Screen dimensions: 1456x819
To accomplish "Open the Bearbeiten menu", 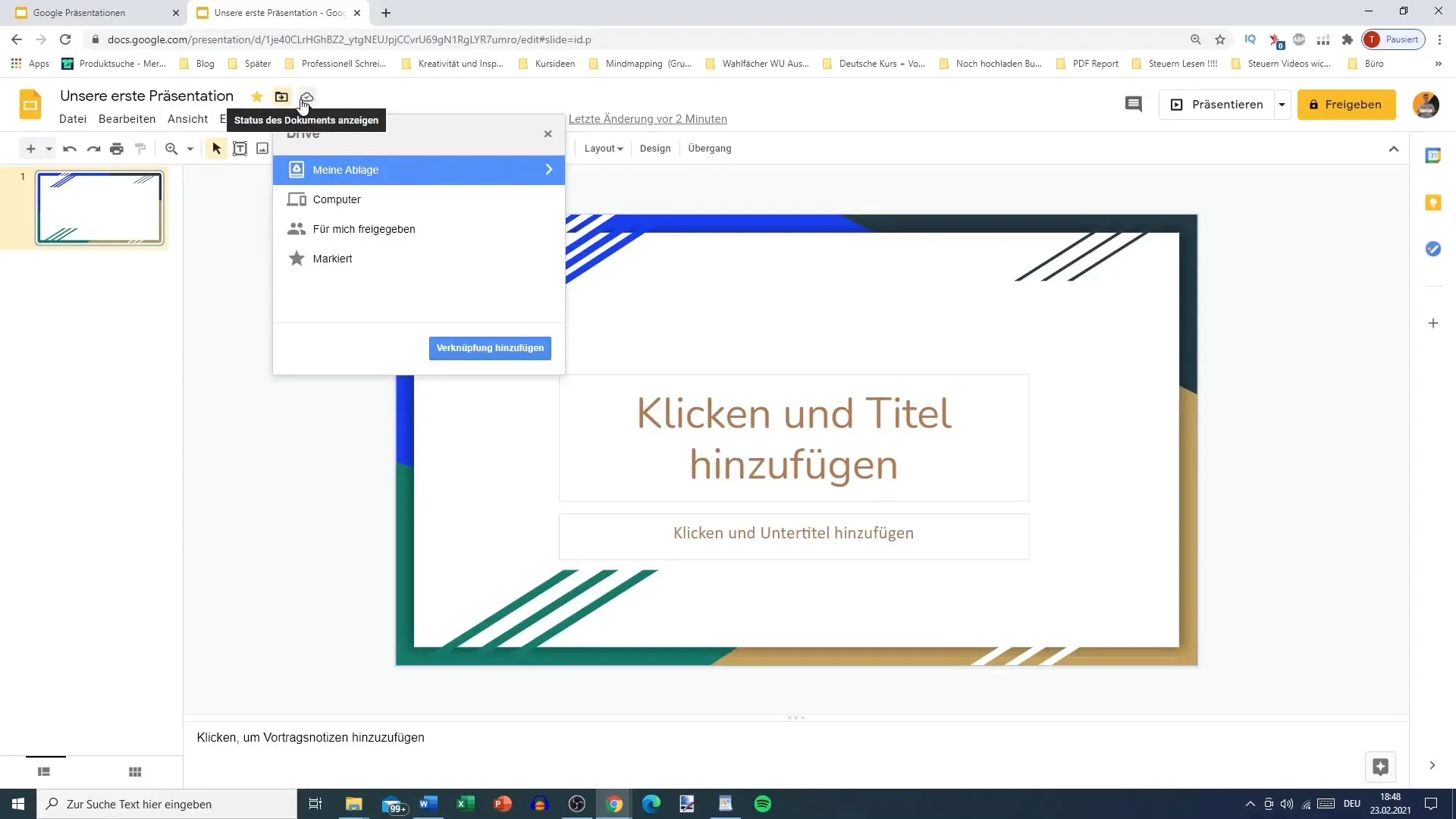I will (x=127, y=119).
